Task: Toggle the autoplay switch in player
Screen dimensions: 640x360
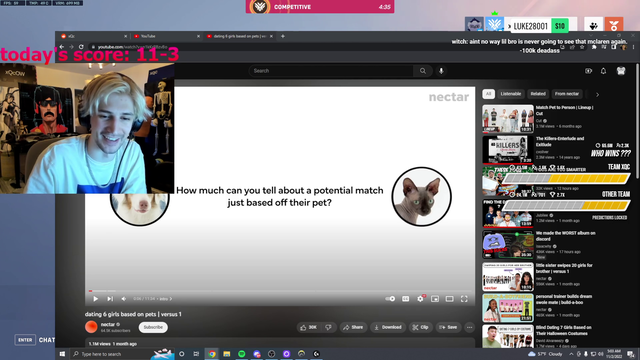Action: [x=390, y=299]
